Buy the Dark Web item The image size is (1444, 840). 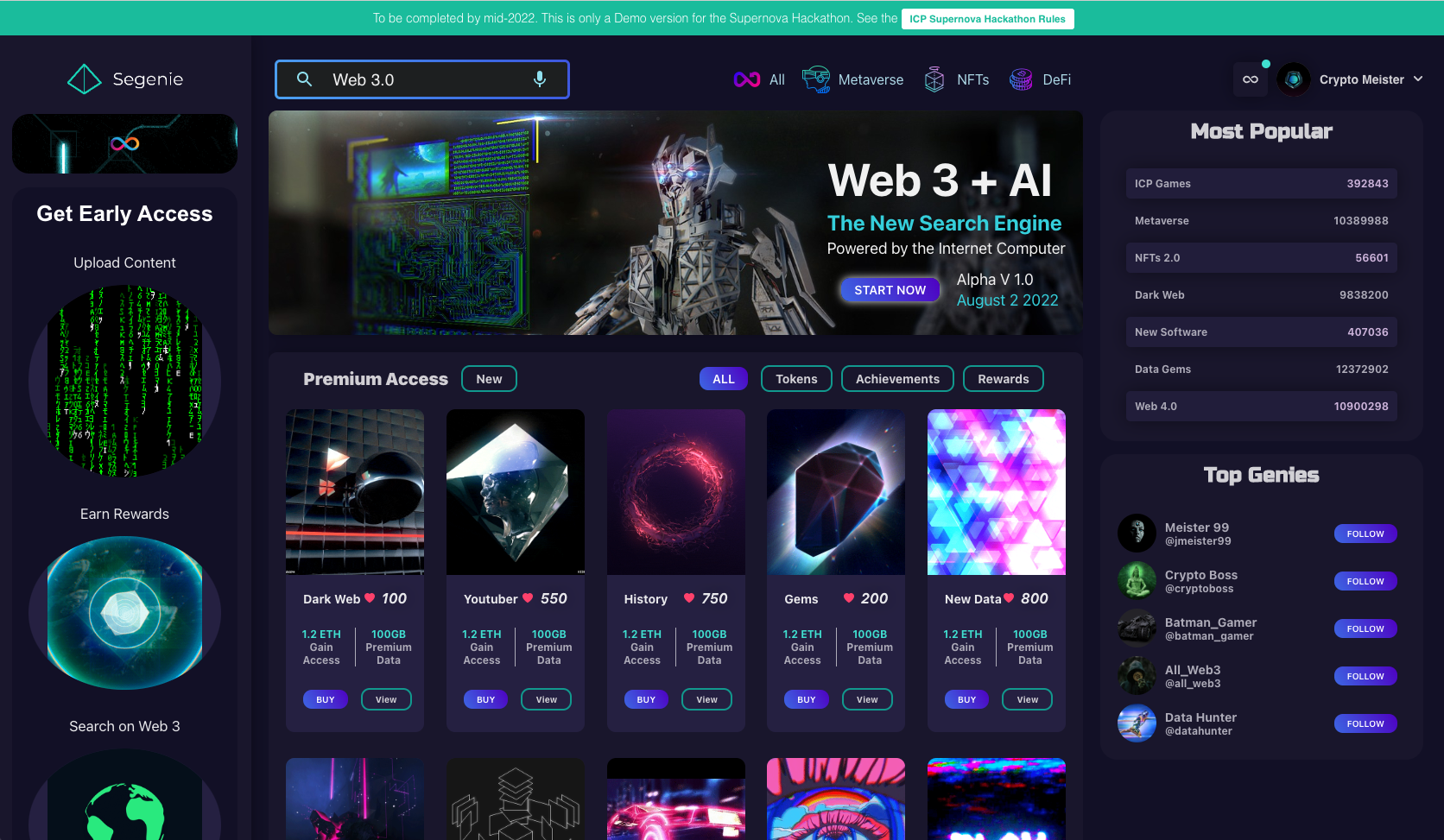pyautogui.click(x=326, y=699)
